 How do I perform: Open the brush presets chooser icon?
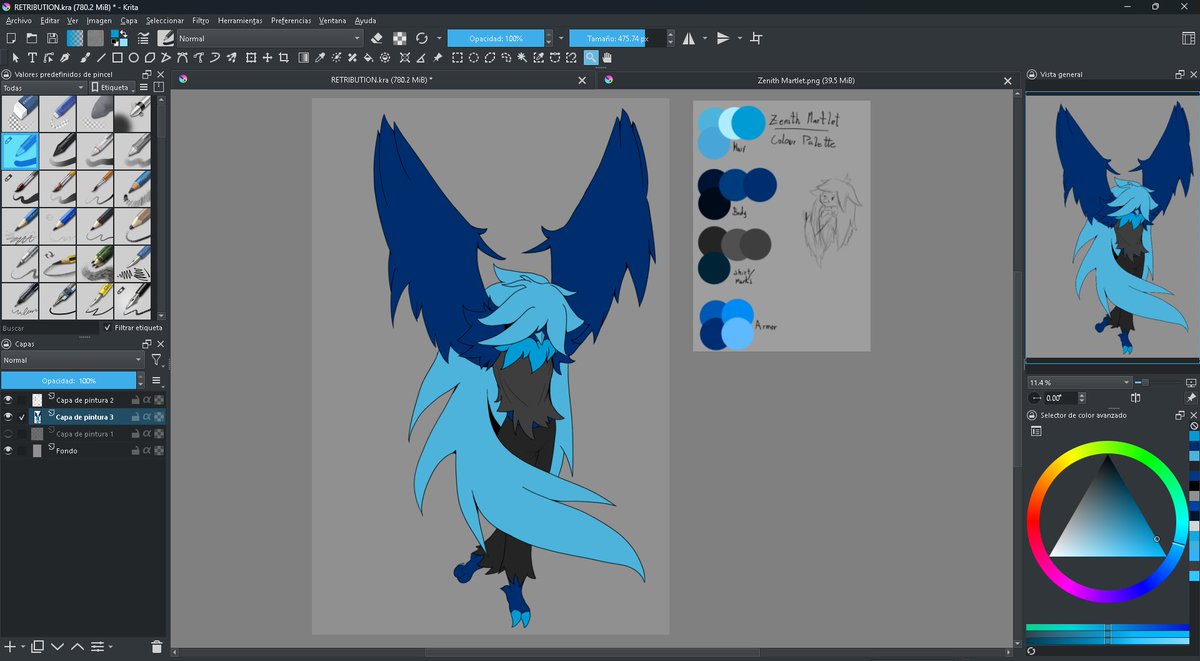point(166,38)
